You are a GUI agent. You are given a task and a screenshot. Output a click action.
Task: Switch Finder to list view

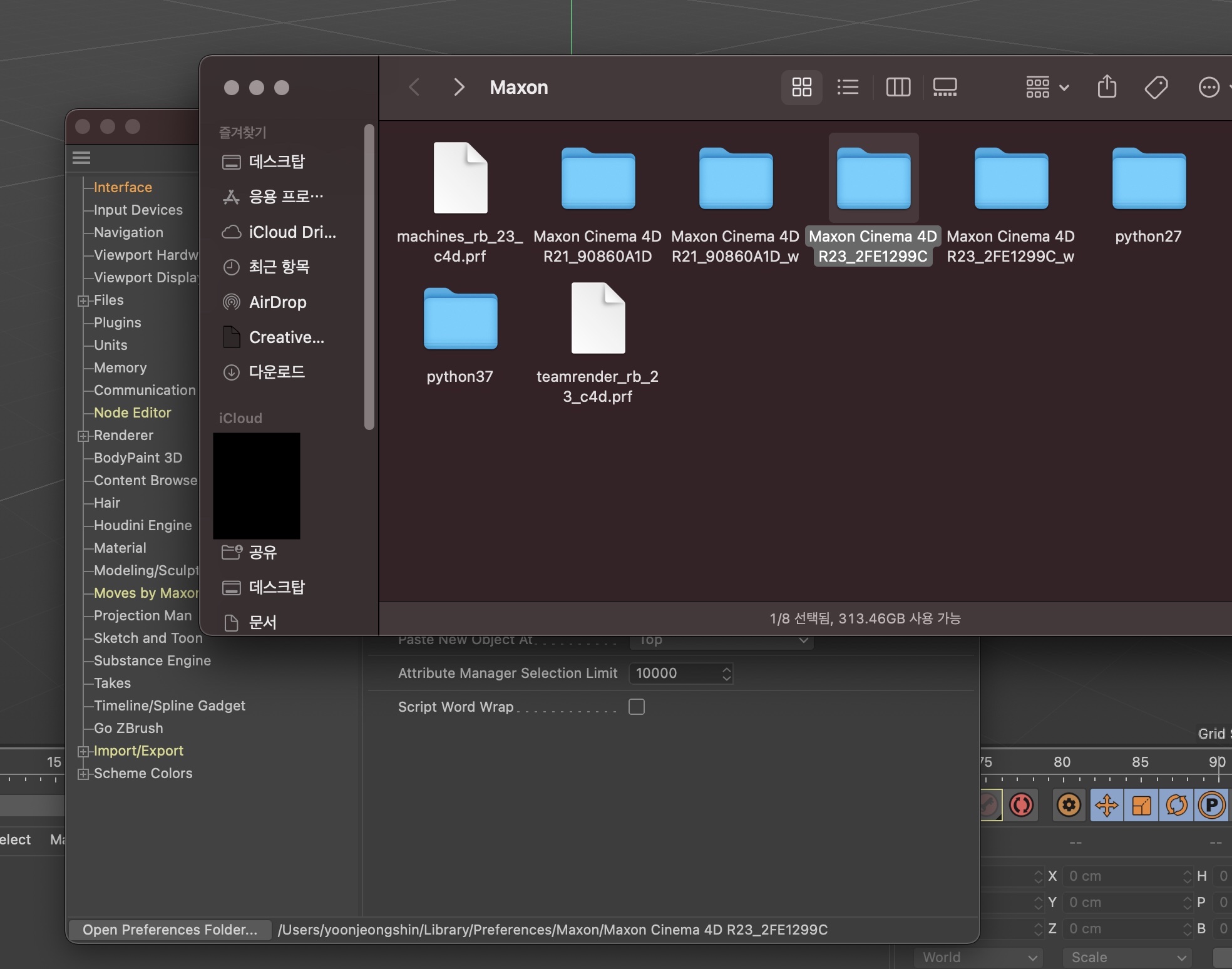click(x=848, y=87)
